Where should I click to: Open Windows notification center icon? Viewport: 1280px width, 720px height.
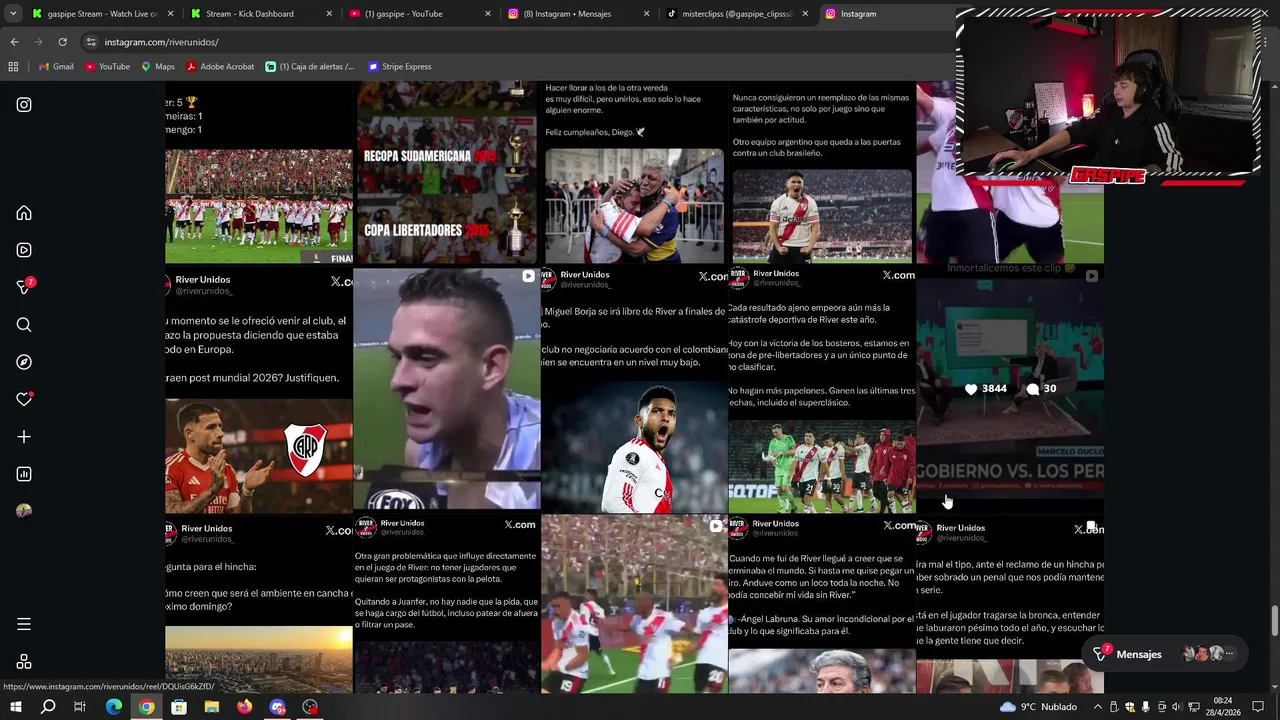[x=1257, y=707]
